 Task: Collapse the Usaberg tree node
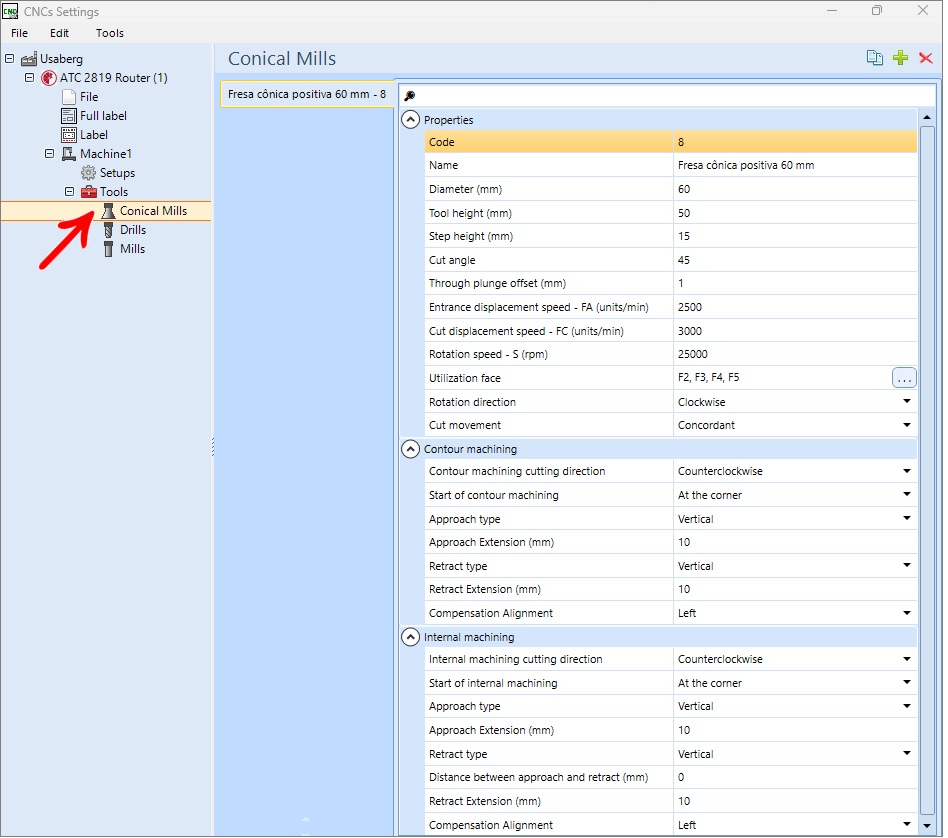click(10, 59)
